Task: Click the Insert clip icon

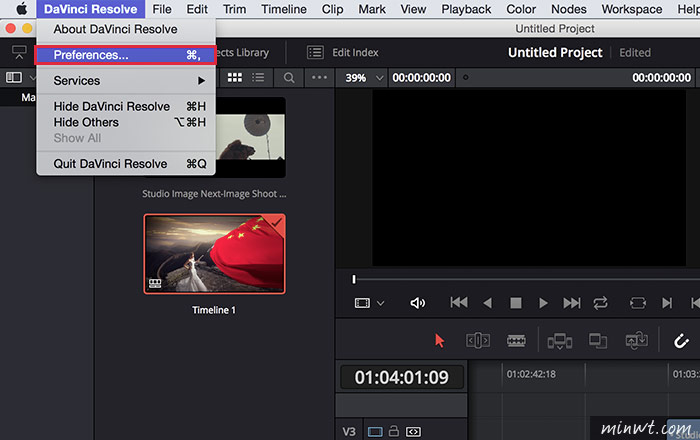Action: point(560,341)
